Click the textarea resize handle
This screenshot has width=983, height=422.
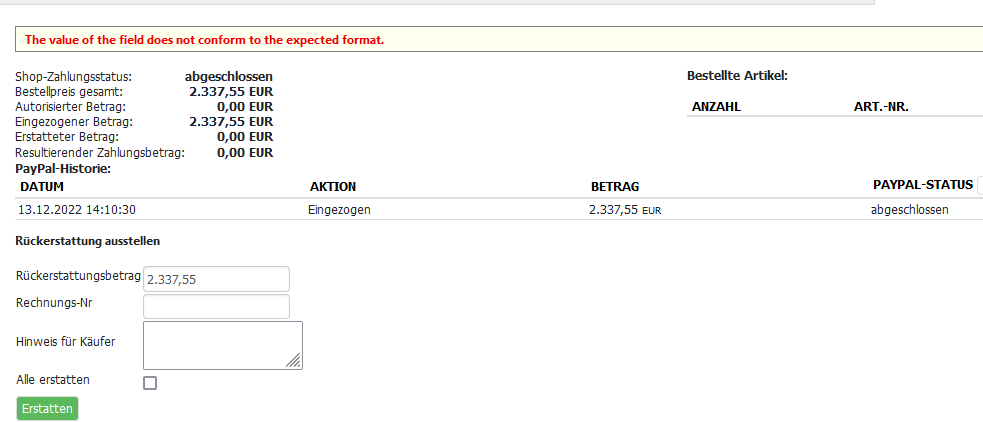295,362
